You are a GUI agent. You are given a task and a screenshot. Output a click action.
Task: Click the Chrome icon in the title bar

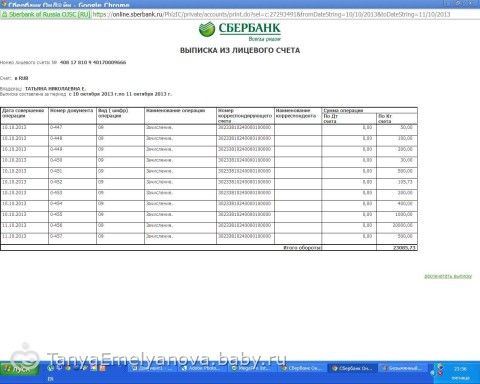(4, 4)
